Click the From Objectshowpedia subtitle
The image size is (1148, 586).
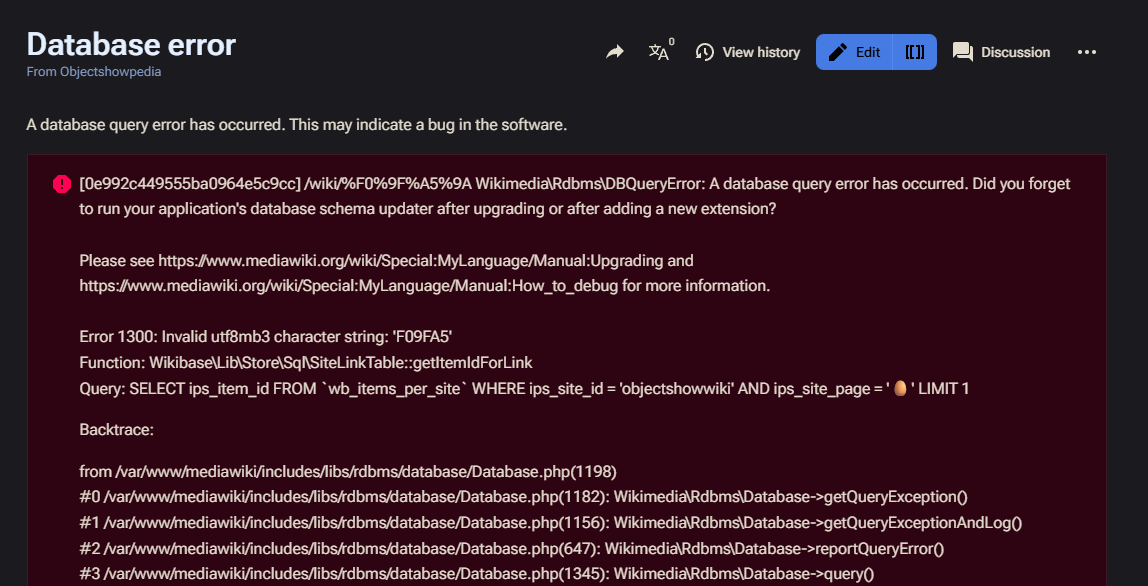pos(94,72)
